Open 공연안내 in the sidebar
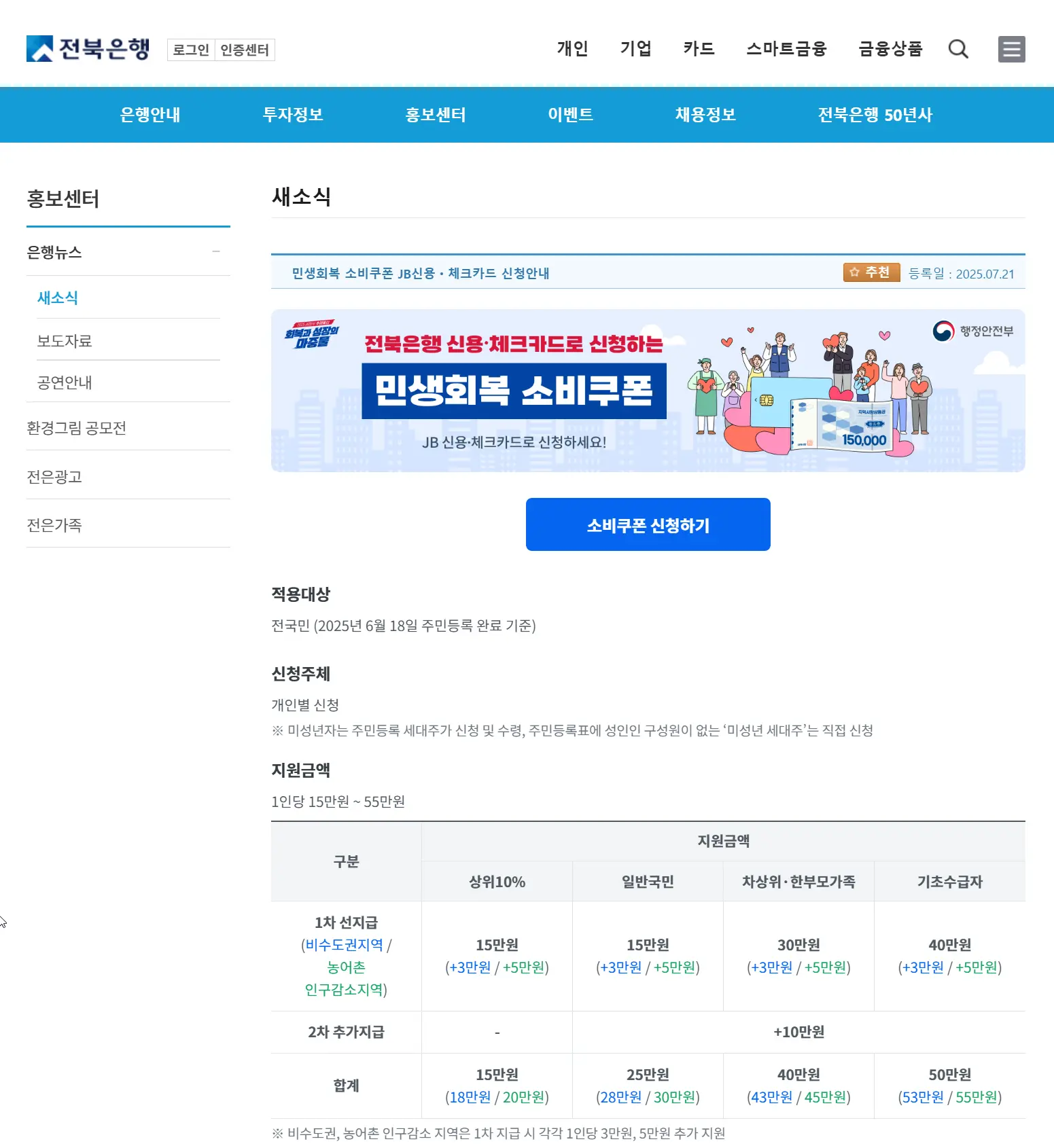This screenshot has height=1148, width=1054. [65, 382]
